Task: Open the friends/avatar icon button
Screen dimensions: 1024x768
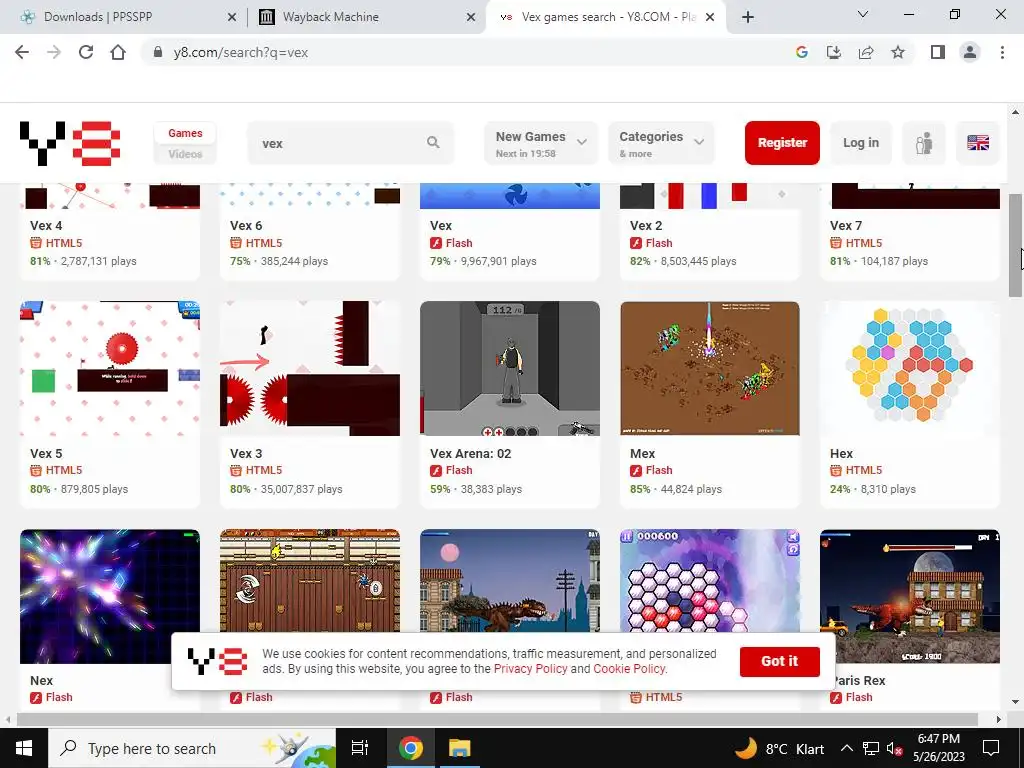Action: pos(923,142)
